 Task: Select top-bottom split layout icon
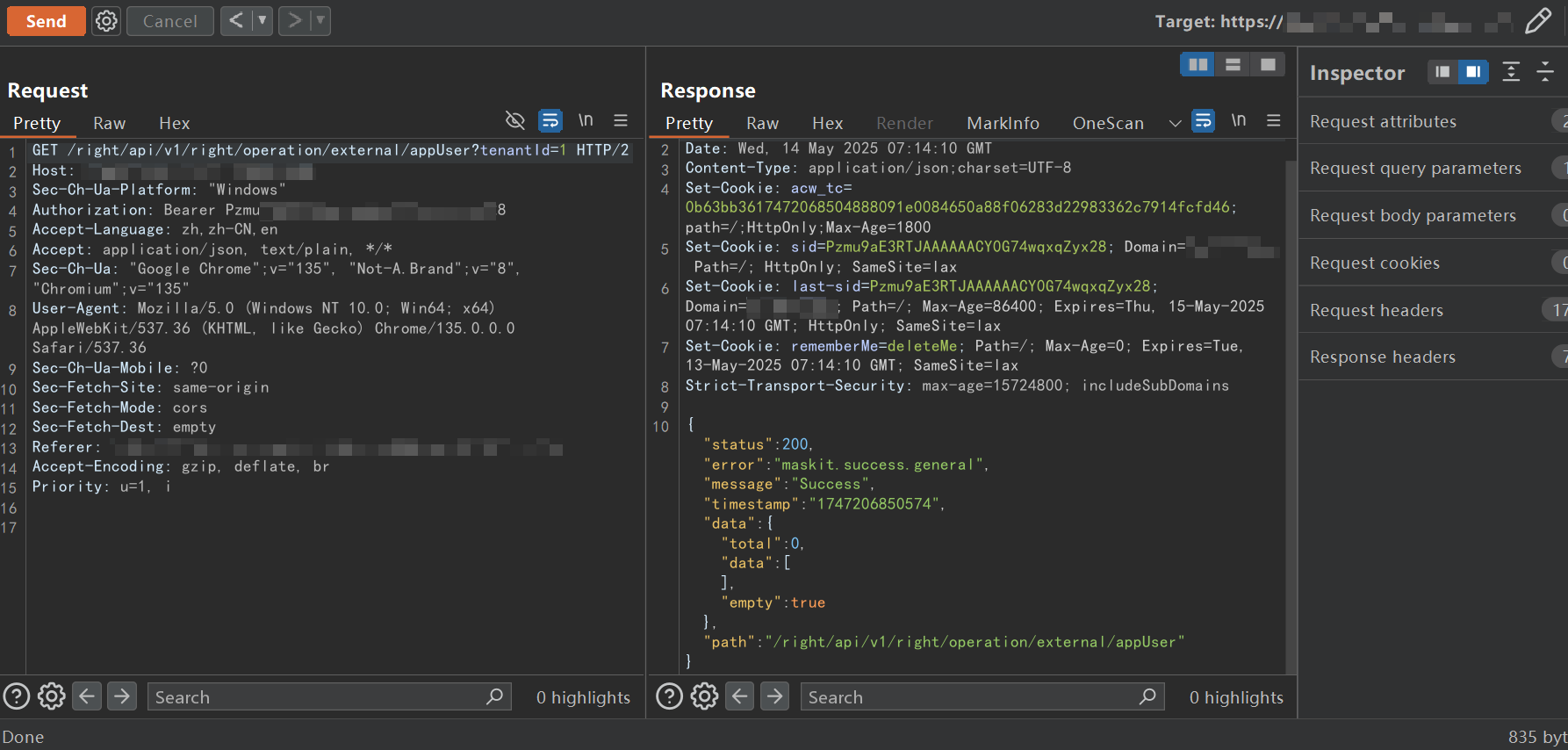1233,64
